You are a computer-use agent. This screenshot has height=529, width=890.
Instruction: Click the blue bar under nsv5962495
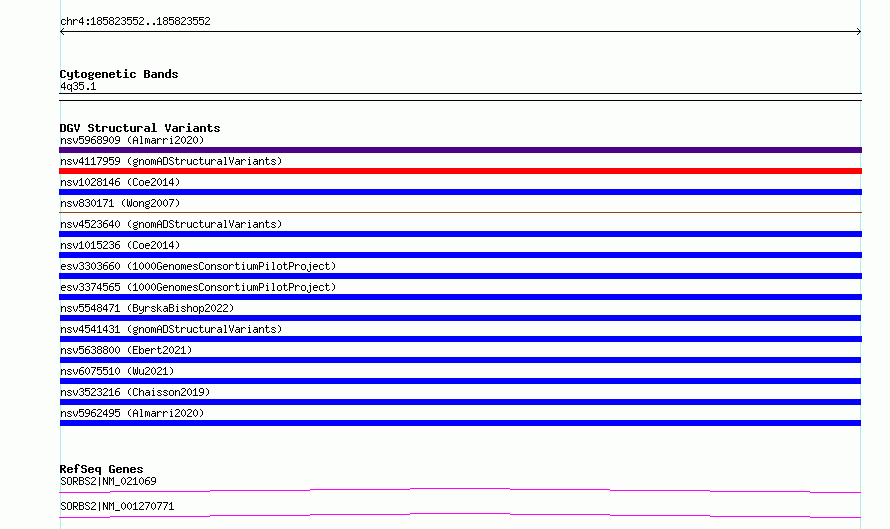pos(460,423)
